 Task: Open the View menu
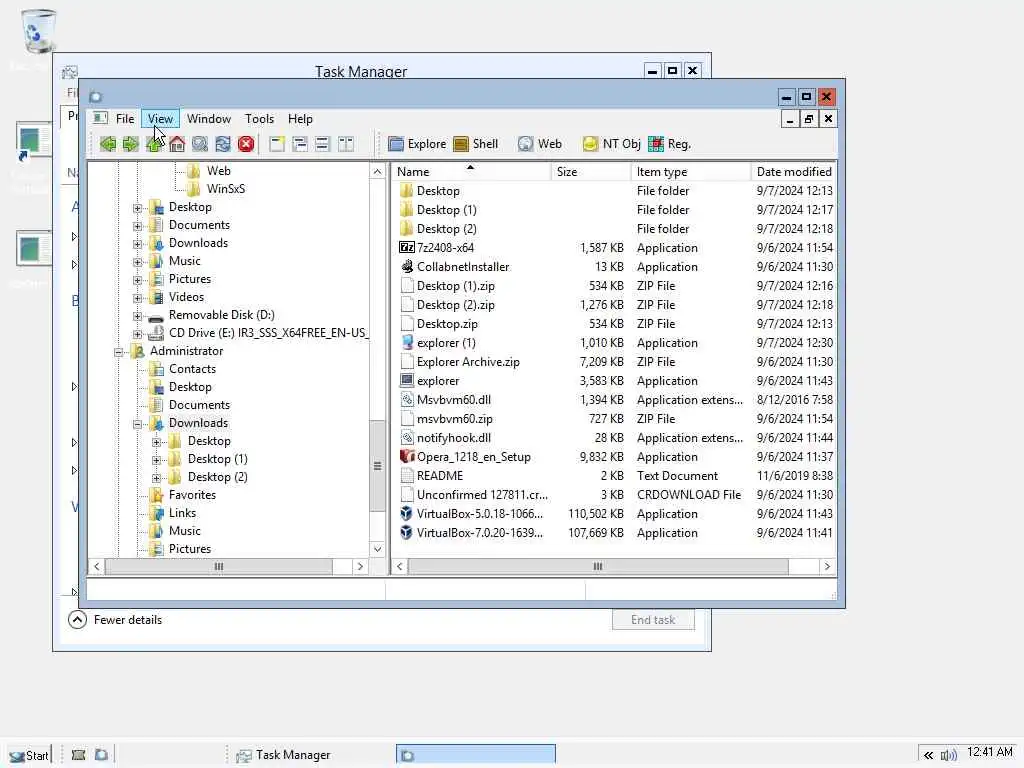pos(160,119)
